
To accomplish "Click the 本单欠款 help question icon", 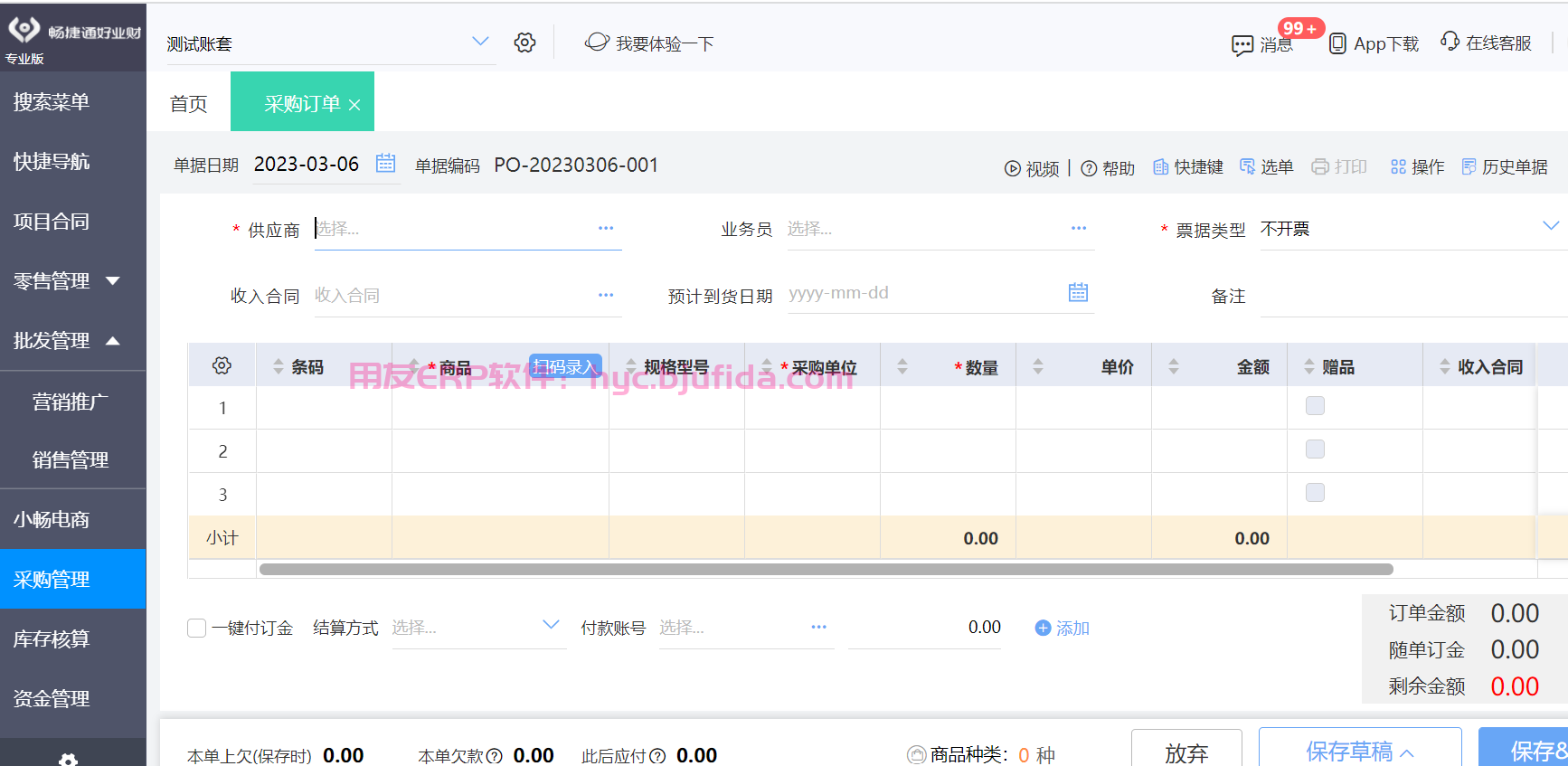I will point(495,756).
